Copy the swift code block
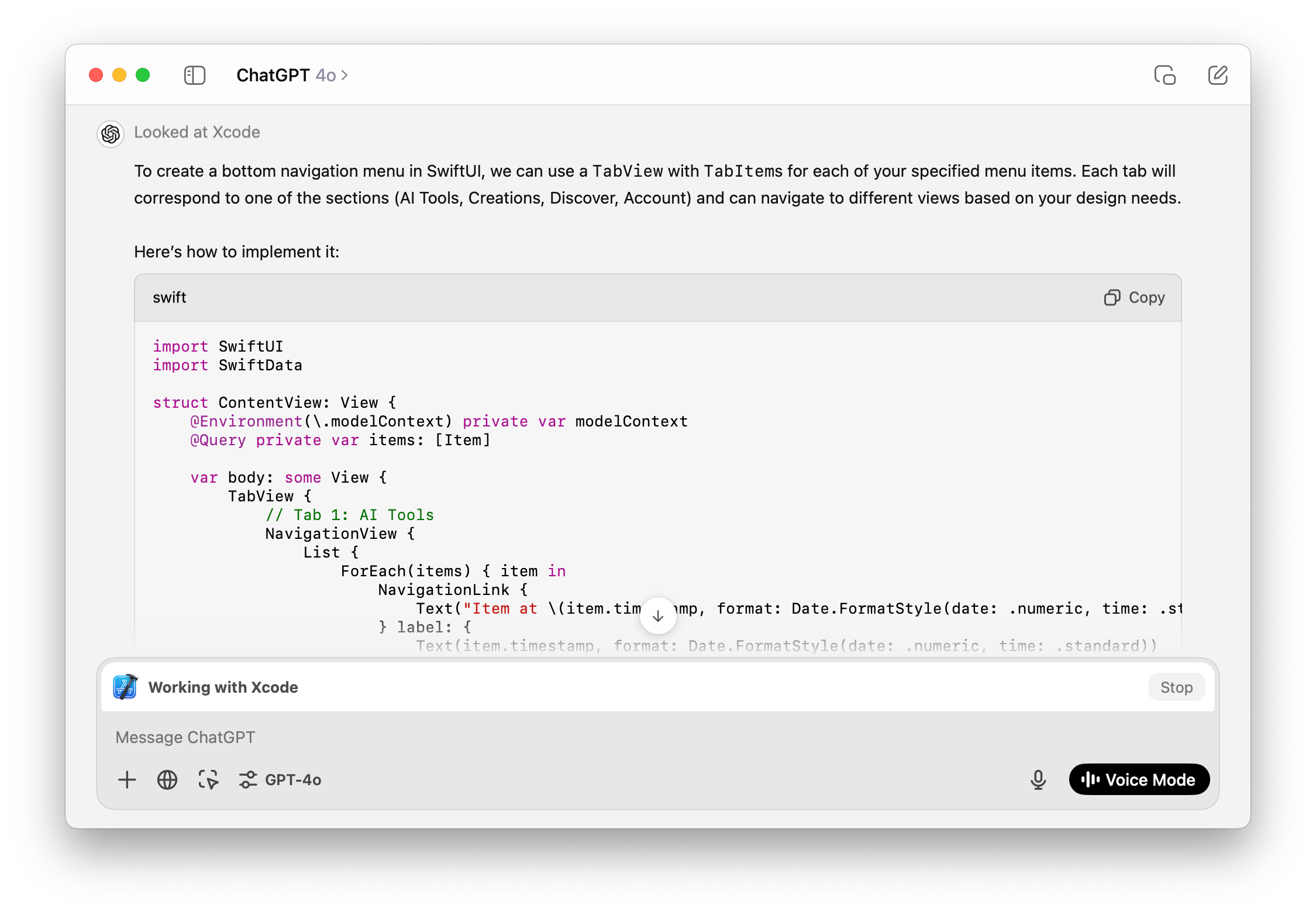The image size is (1316, 915). 1134,298
